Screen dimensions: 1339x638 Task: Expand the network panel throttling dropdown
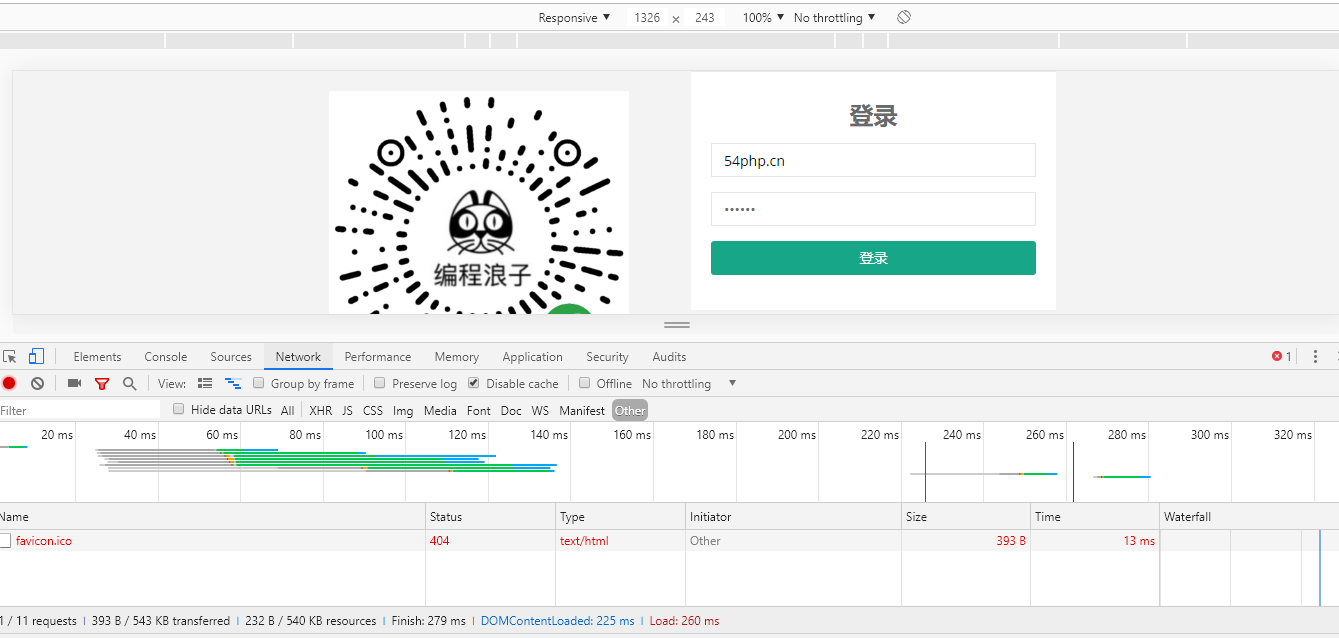pyautogui.click(x=689, y=383)
